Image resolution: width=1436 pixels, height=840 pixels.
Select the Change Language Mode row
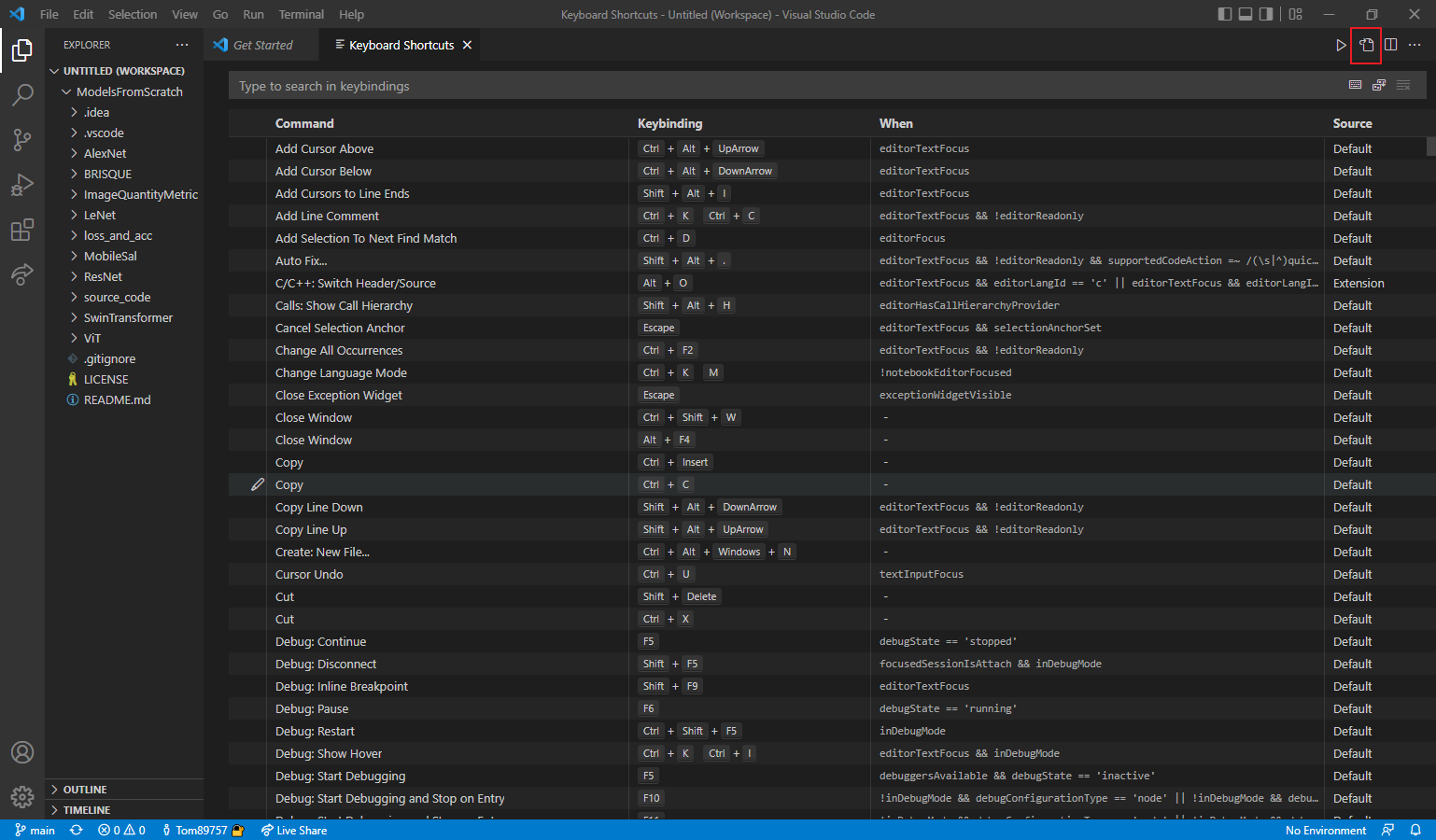pyautogui.click(x=827, y=372)
